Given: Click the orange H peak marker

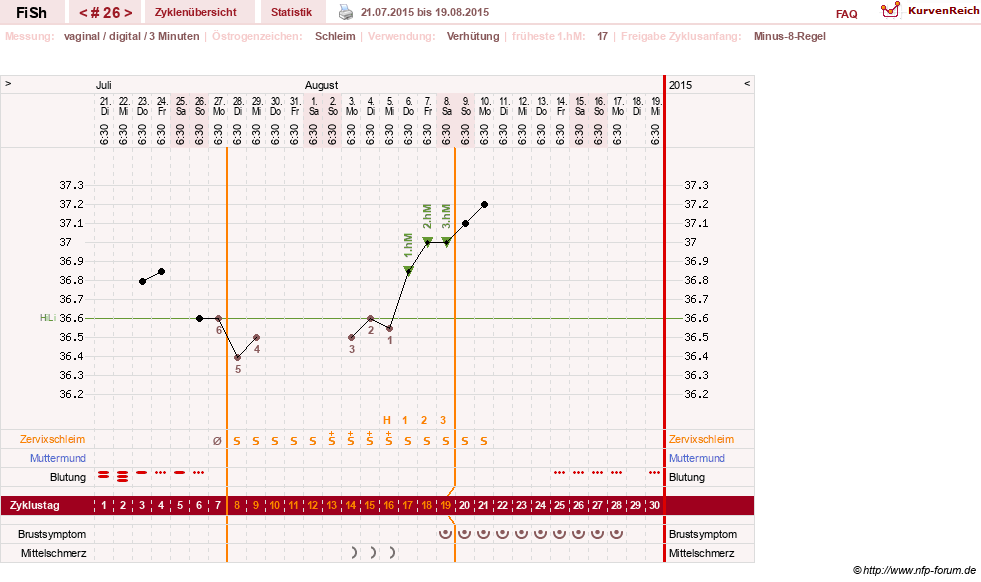Looking at the screenshot, I should (387, 421).
